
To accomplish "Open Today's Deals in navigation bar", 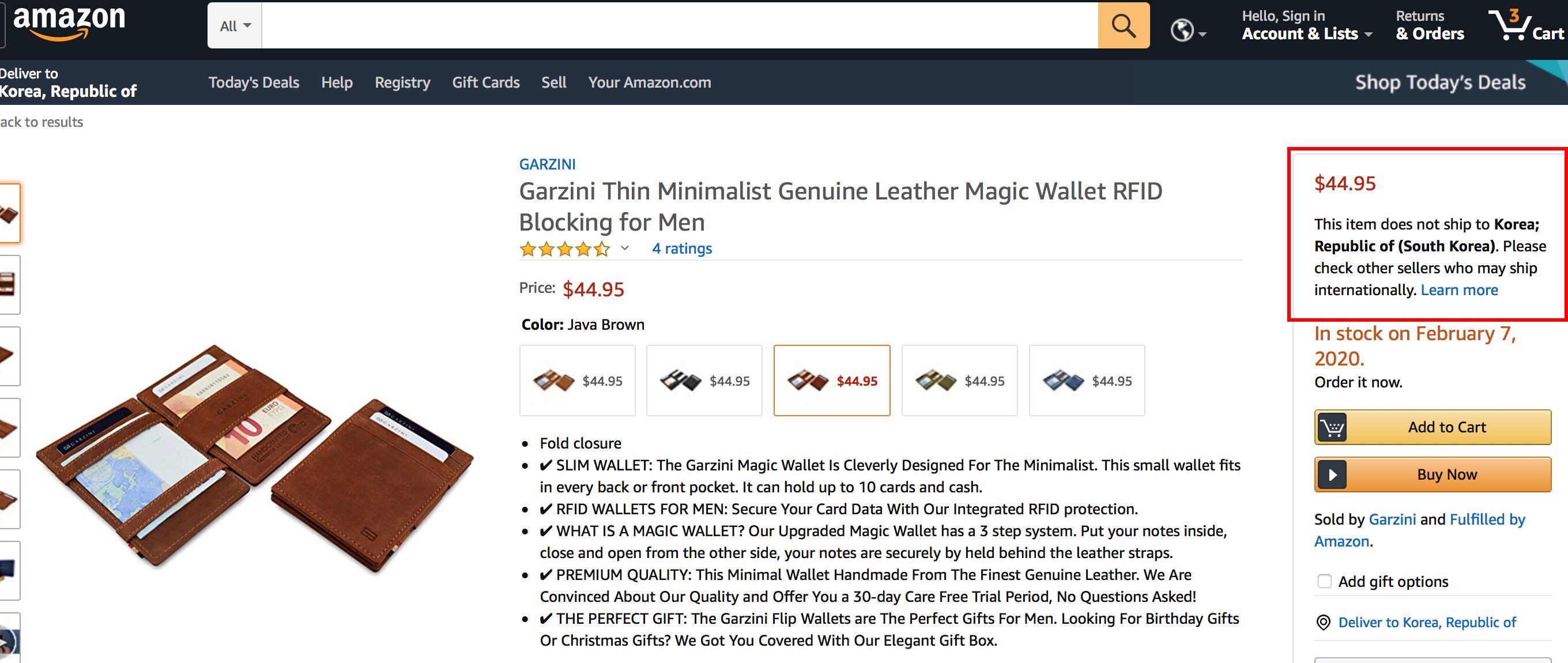I will click(x=254, y=82).
